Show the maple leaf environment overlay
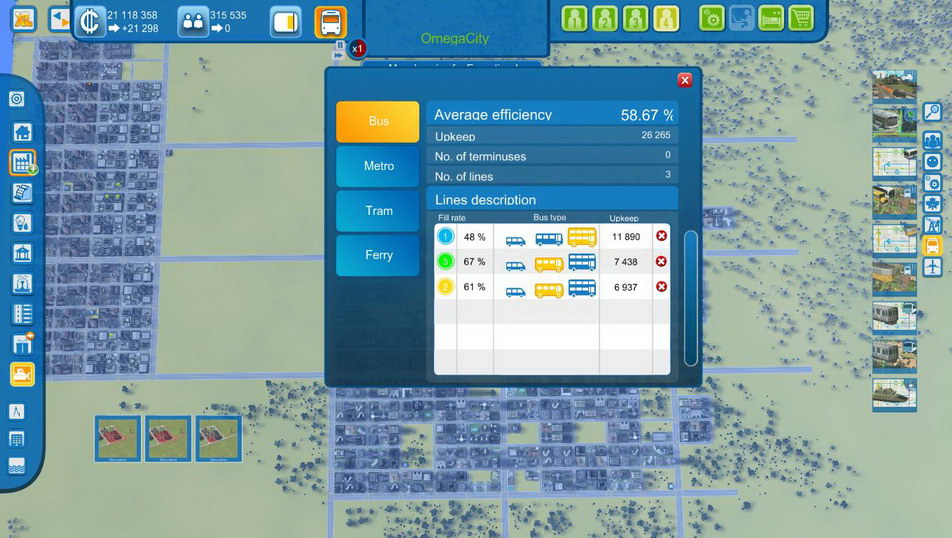 933,203
